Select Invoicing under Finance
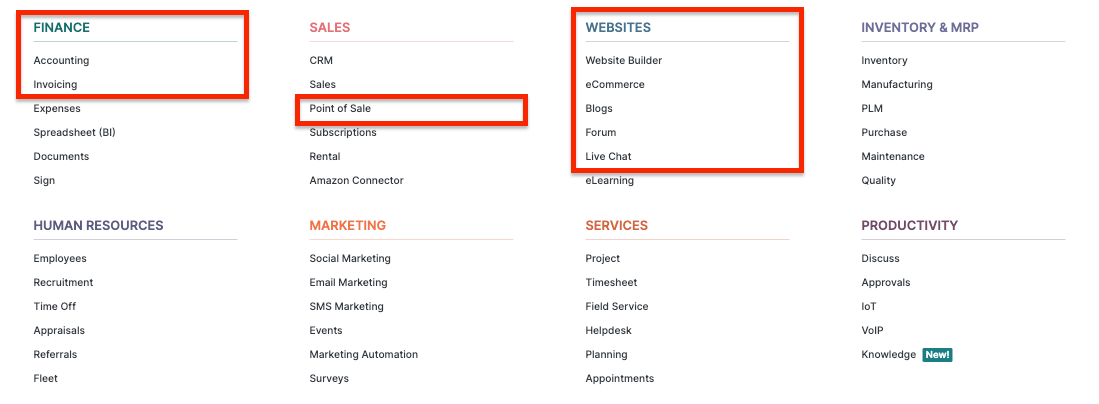The width and height of the screenshot is (1099, 404). (x=55, y=84)
